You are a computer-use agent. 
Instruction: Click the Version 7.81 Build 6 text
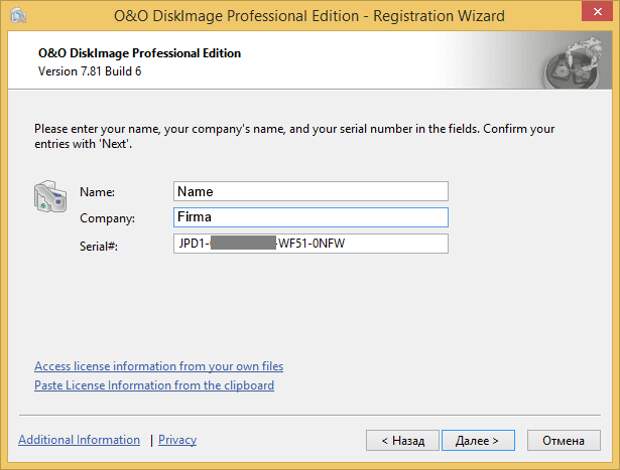tap(90, 72)
